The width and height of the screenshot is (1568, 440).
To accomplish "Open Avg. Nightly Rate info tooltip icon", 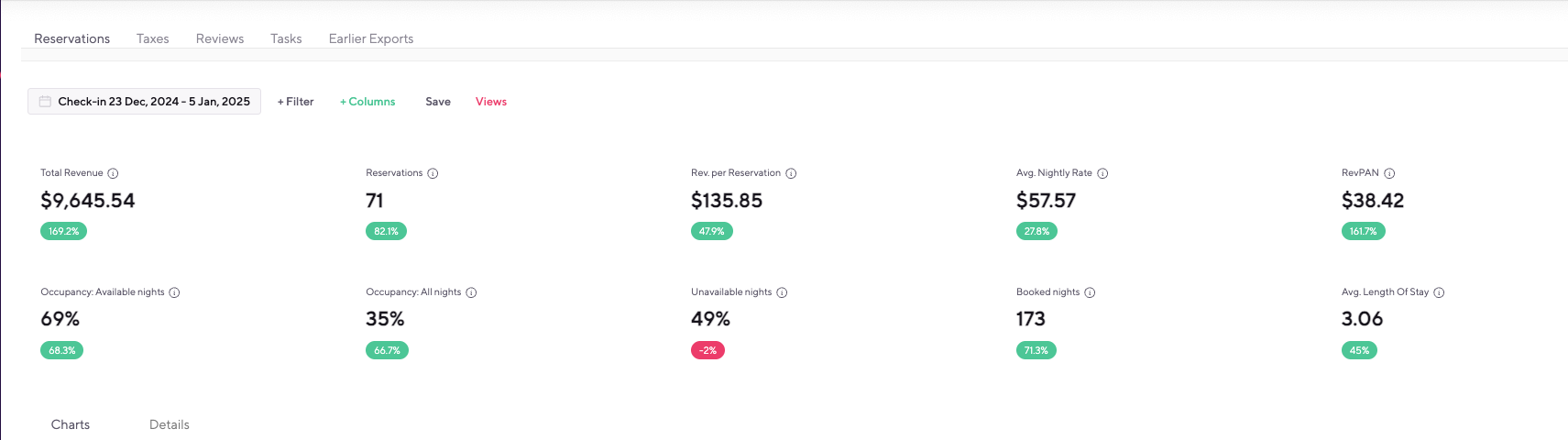I will tap(1102, 173).
